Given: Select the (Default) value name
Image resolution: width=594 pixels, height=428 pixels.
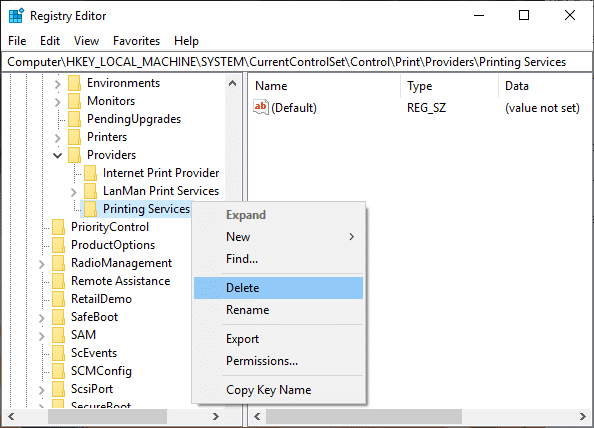Looking at the screenshot, I should [x=294, y=108].
